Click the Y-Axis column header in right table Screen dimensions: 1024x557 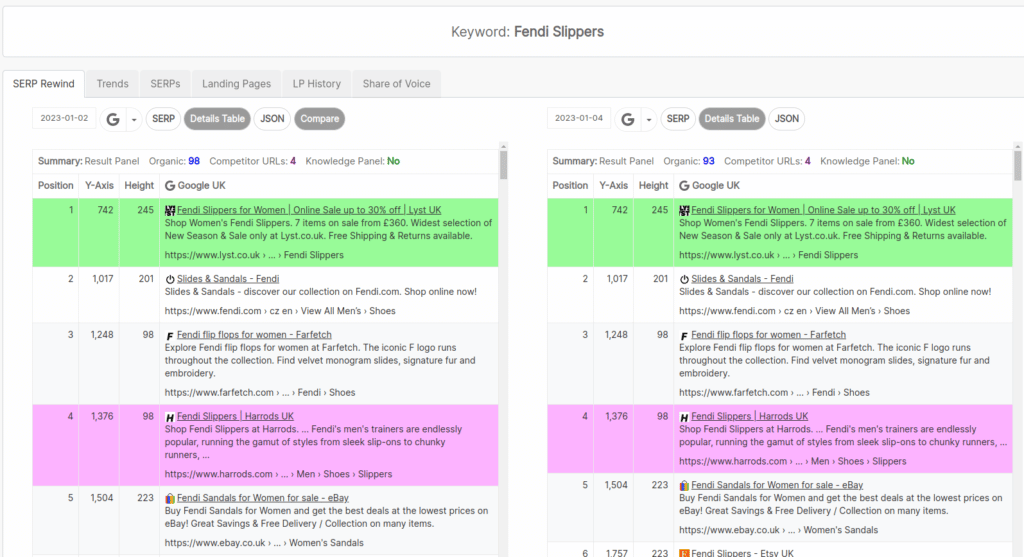click(x=614, y=185)
